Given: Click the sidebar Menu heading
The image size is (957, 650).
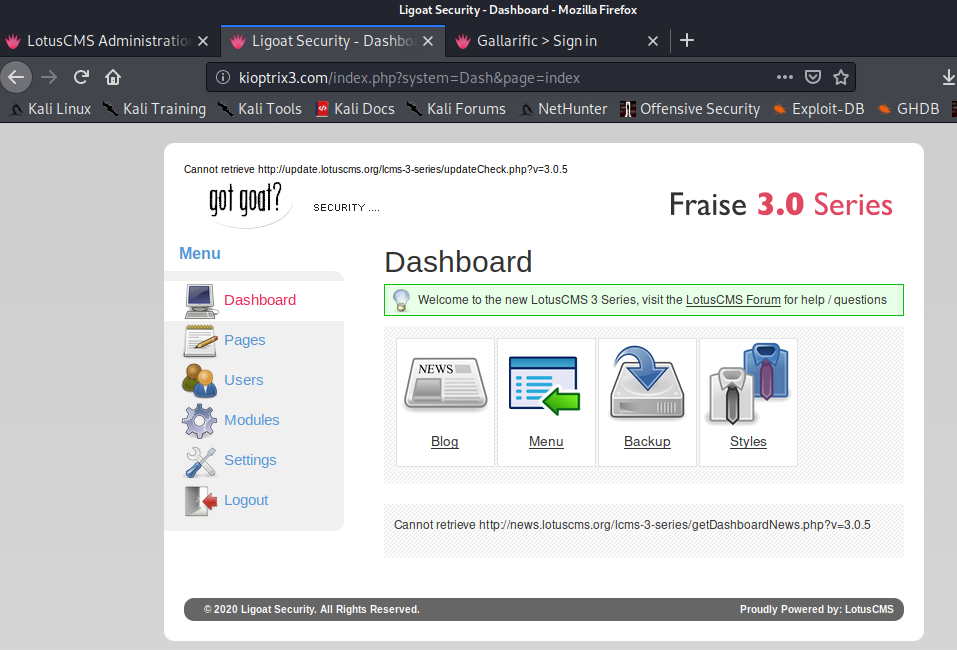Looking at the screenshot, I should 200,253.
